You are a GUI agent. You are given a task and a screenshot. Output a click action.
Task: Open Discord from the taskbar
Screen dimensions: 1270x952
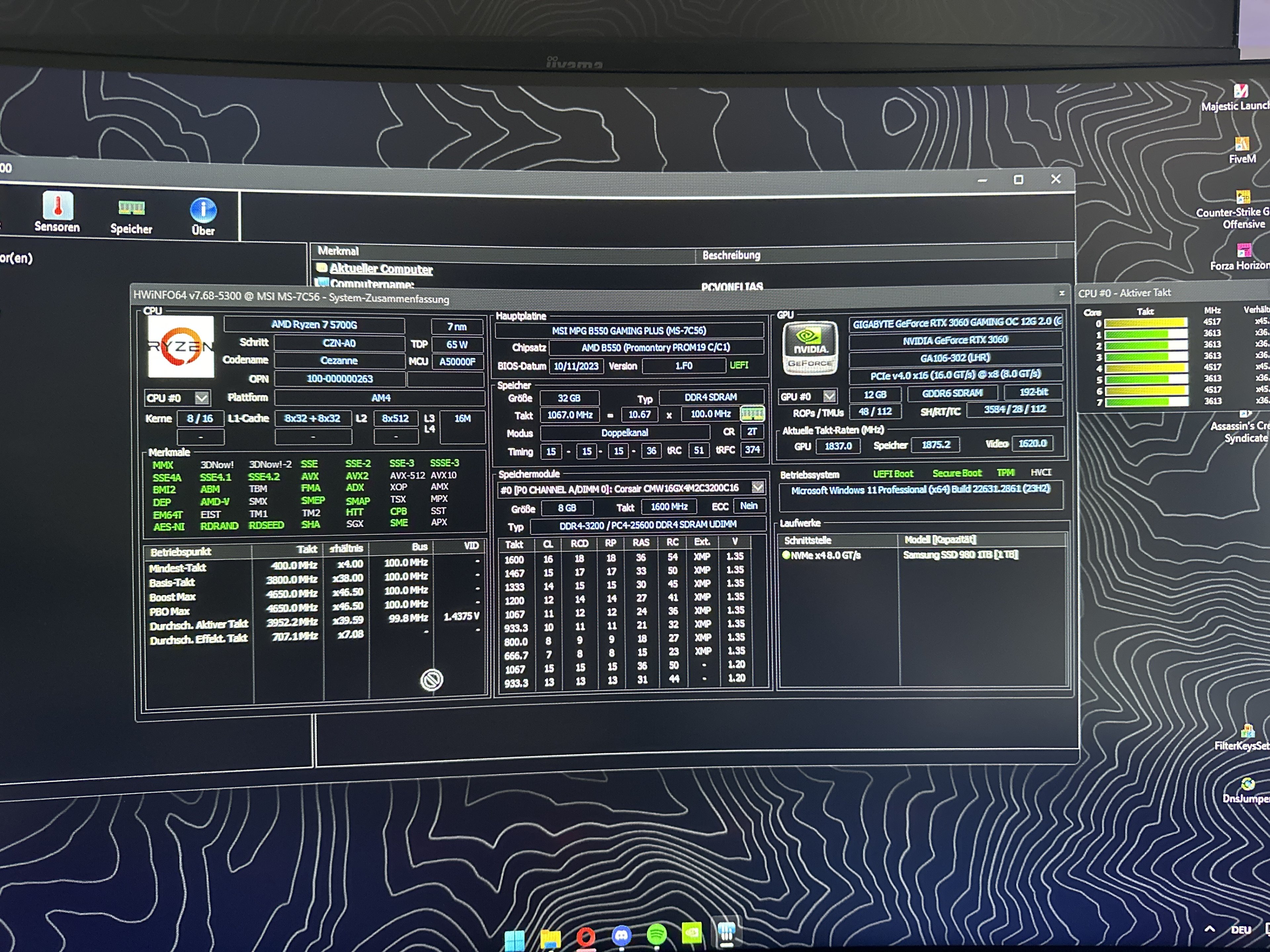(621, 935)
